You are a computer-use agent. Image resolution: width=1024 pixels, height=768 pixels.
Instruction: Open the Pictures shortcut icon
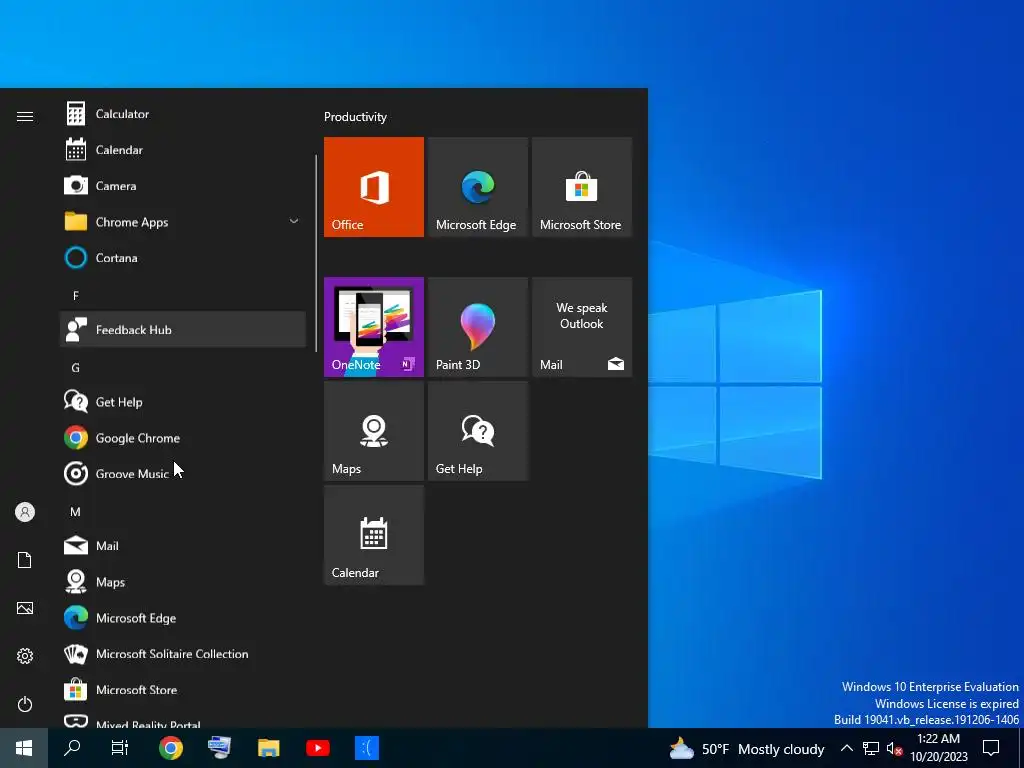click(x=25, y=608)
